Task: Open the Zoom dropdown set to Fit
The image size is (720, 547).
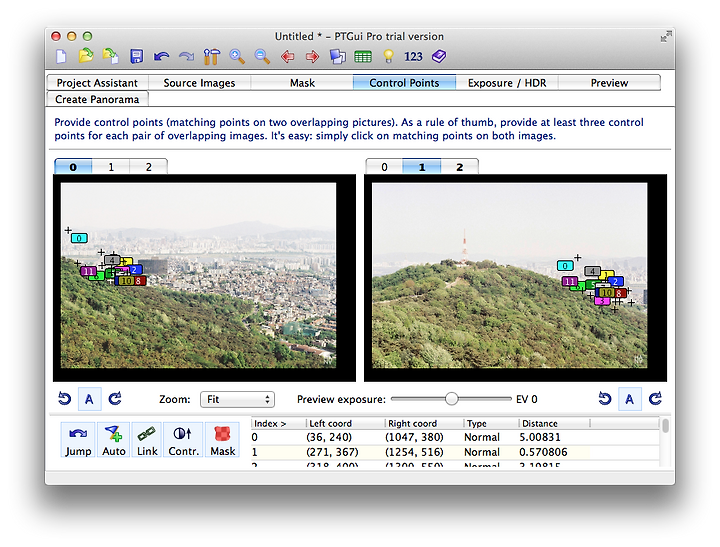Action: (x=237, y=399)
